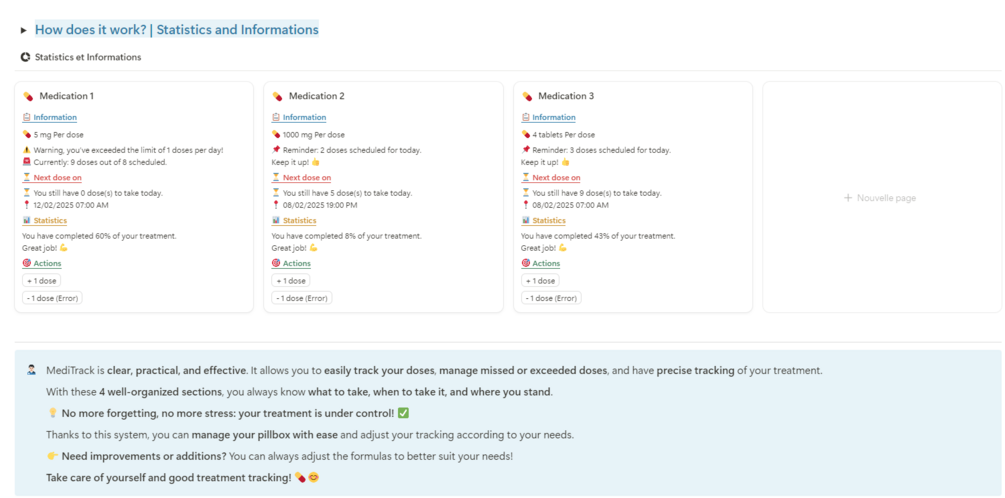The height and width of the screenshot is (498, 1005).
Task: Click the Statistics et Informations view icon
Action: coord(26,57)
